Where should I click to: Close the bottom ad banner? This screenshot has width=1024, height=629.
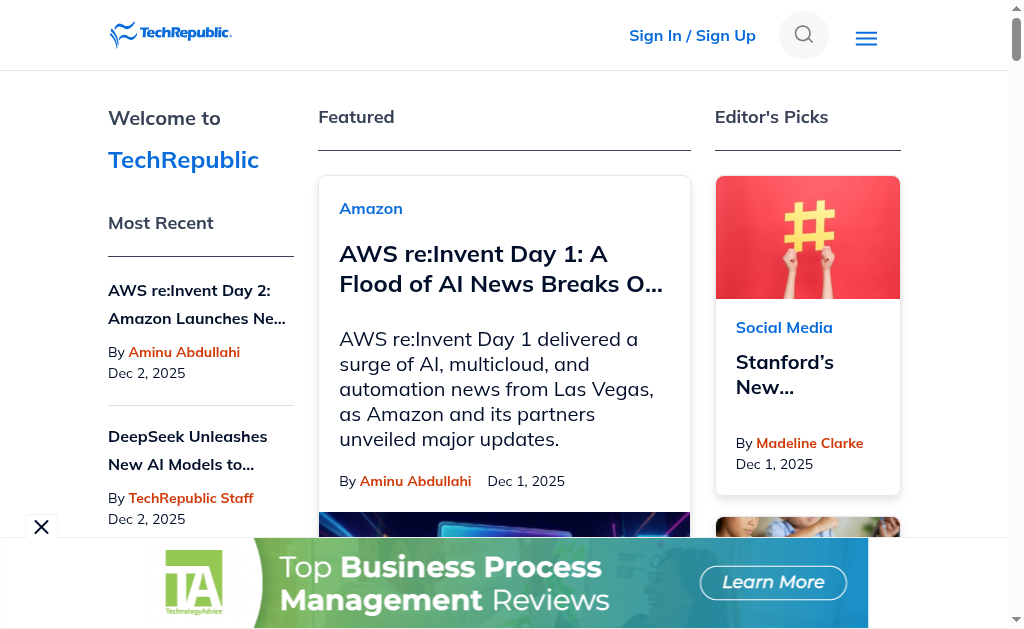click(41, 527)
